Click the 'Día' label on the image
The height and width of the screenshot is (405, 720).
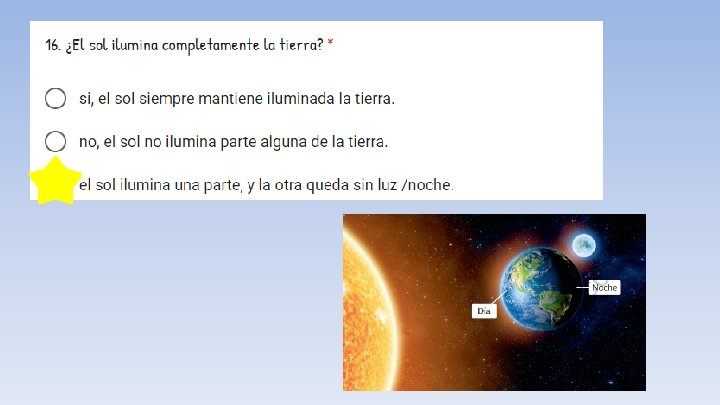coord(484,311)
